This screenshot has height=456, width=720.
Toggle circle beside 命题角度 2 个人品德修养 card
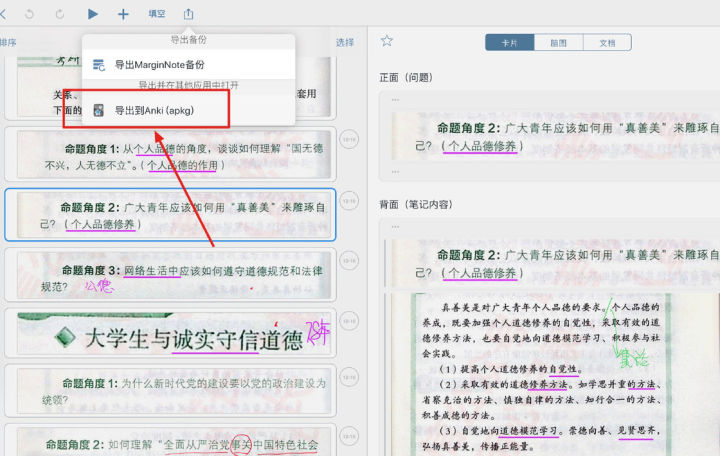click(349, 201)
